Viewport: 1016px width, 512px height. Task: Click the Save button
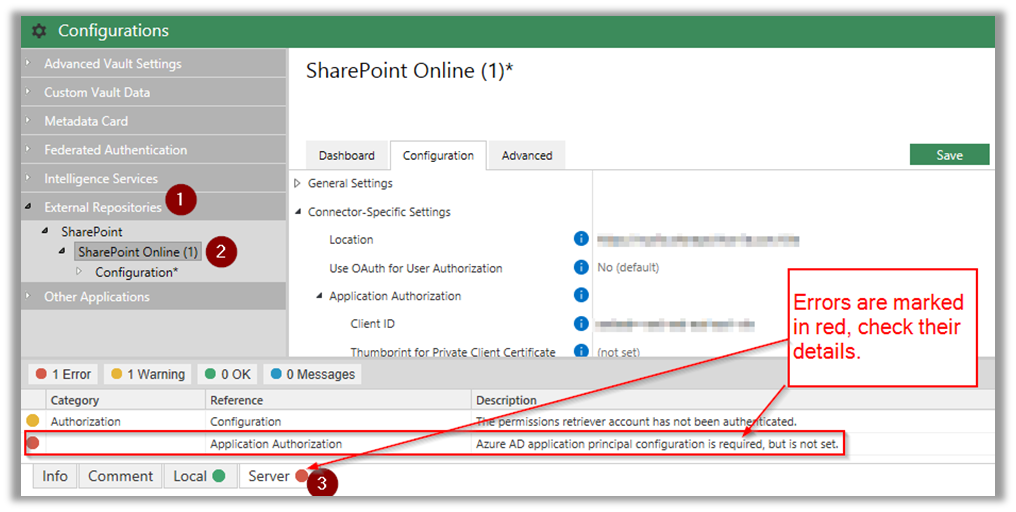(949, 155)
